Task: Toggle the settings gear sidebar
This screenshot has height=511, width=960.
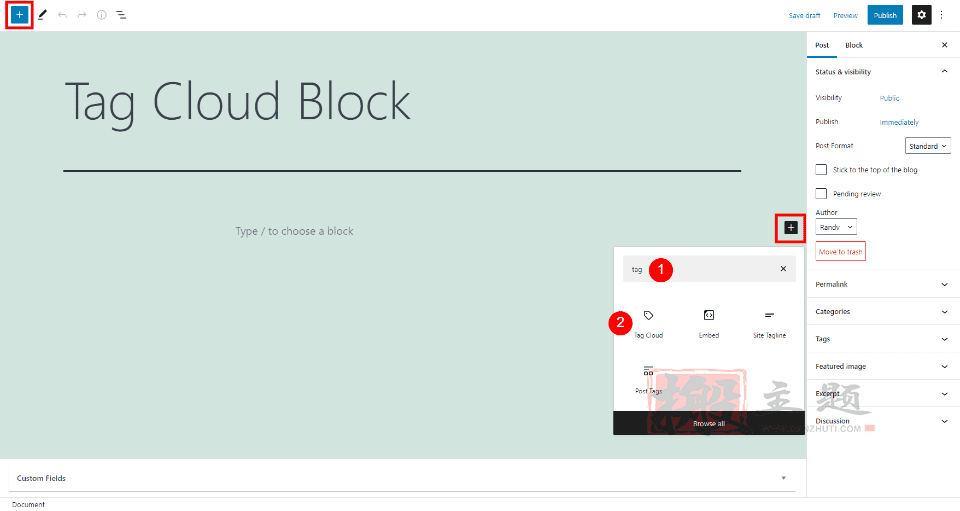Action: click(921, 15)
